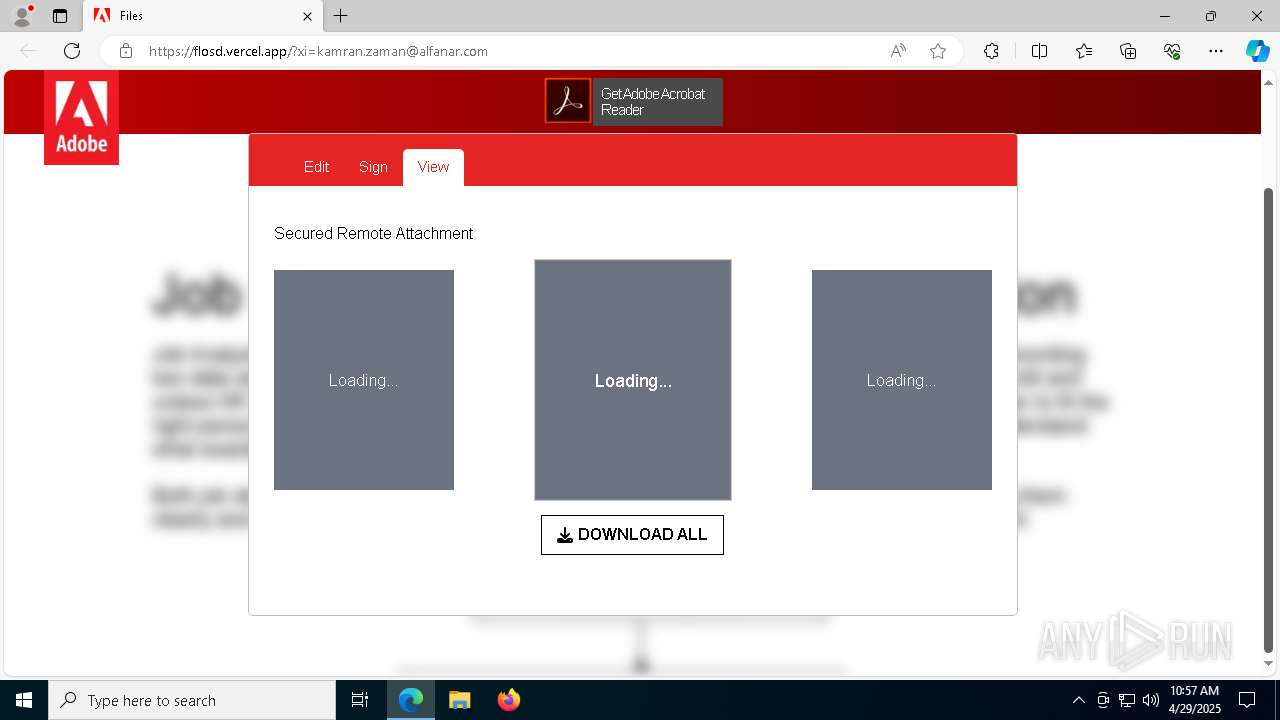Open the right Loading attachment thumbnail
Image resolution: width=1280 pixels, height=720 pixels.
point(902,380)
